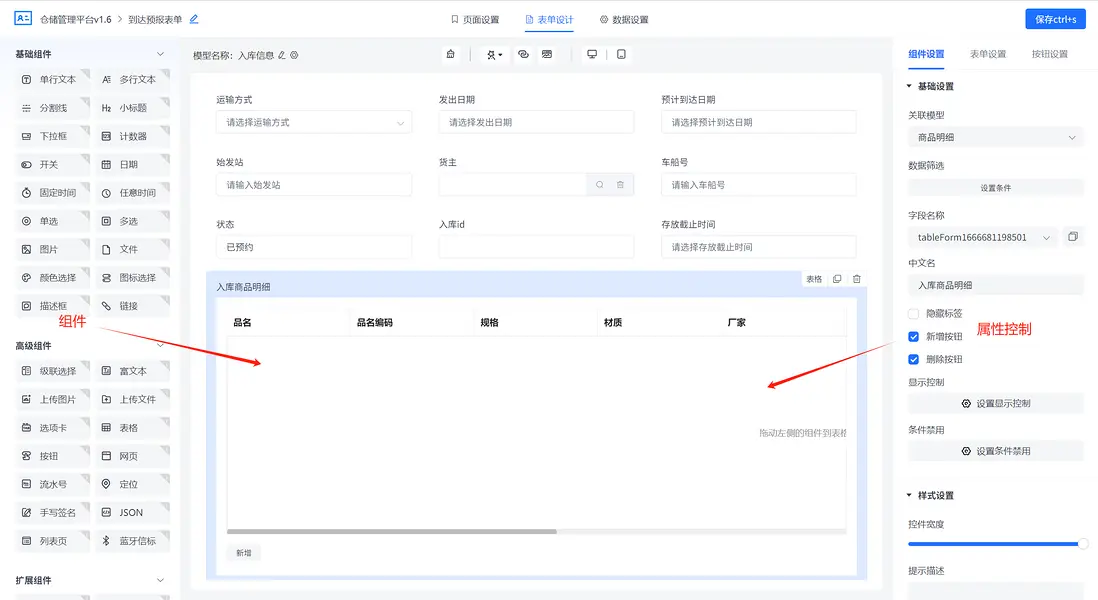Viewport: 1098px width, 600px height.
Task: Click the 始发站 input field
Action: click(x=314, y=185)
